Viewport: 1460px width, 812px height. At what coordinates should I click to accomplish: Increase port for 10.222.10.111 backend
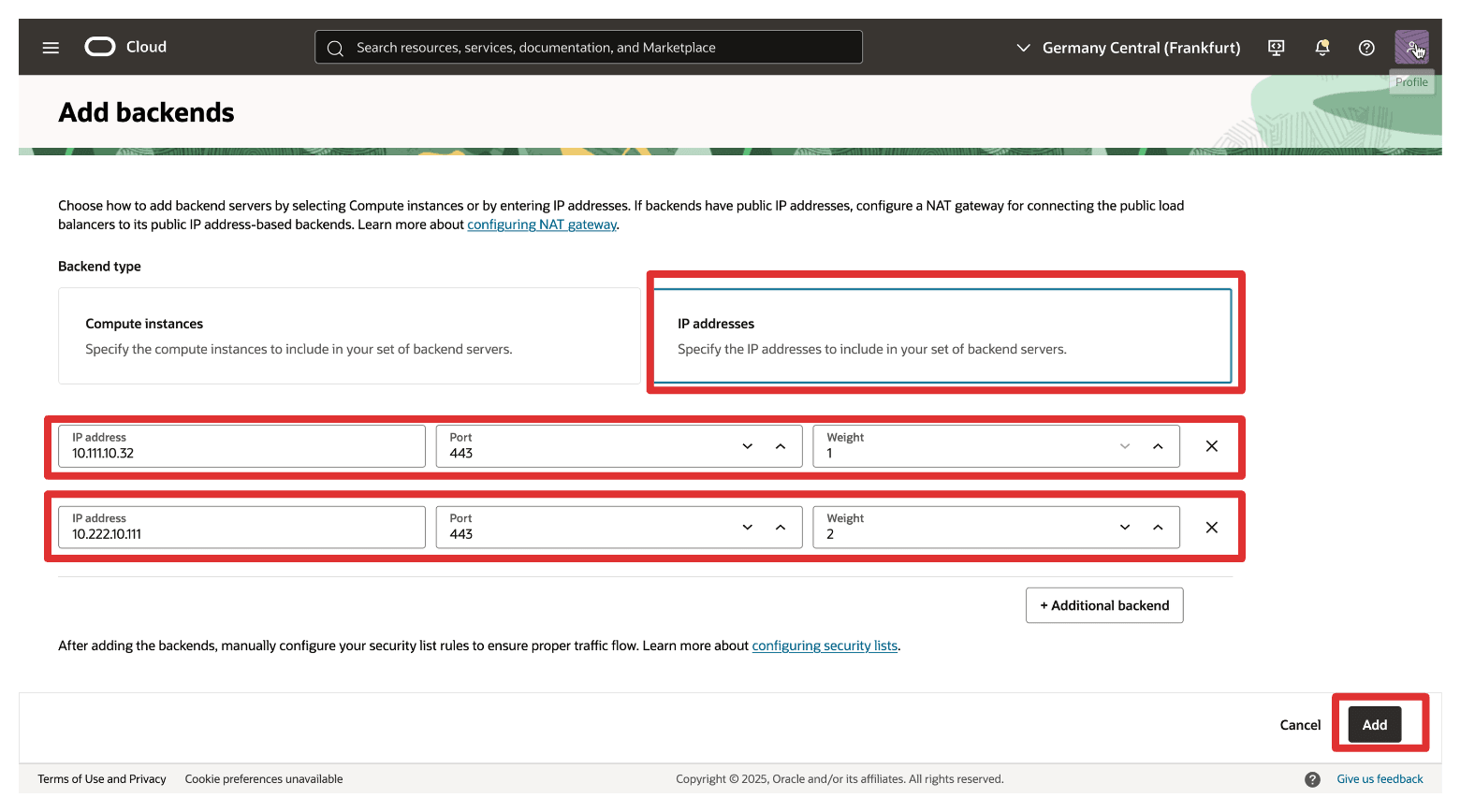(781, 528)
